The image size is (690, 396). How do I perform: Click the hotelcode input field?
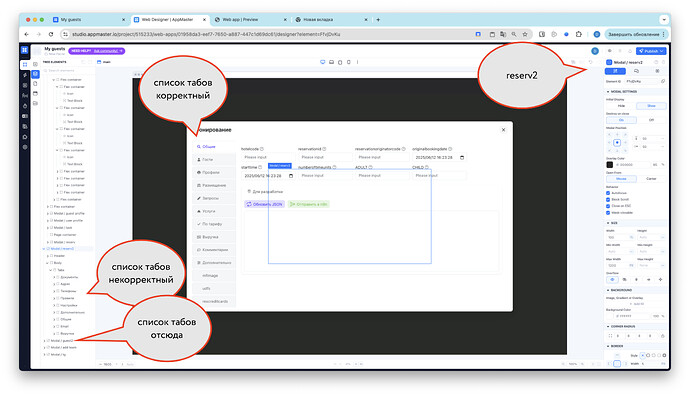pos(268,157)
